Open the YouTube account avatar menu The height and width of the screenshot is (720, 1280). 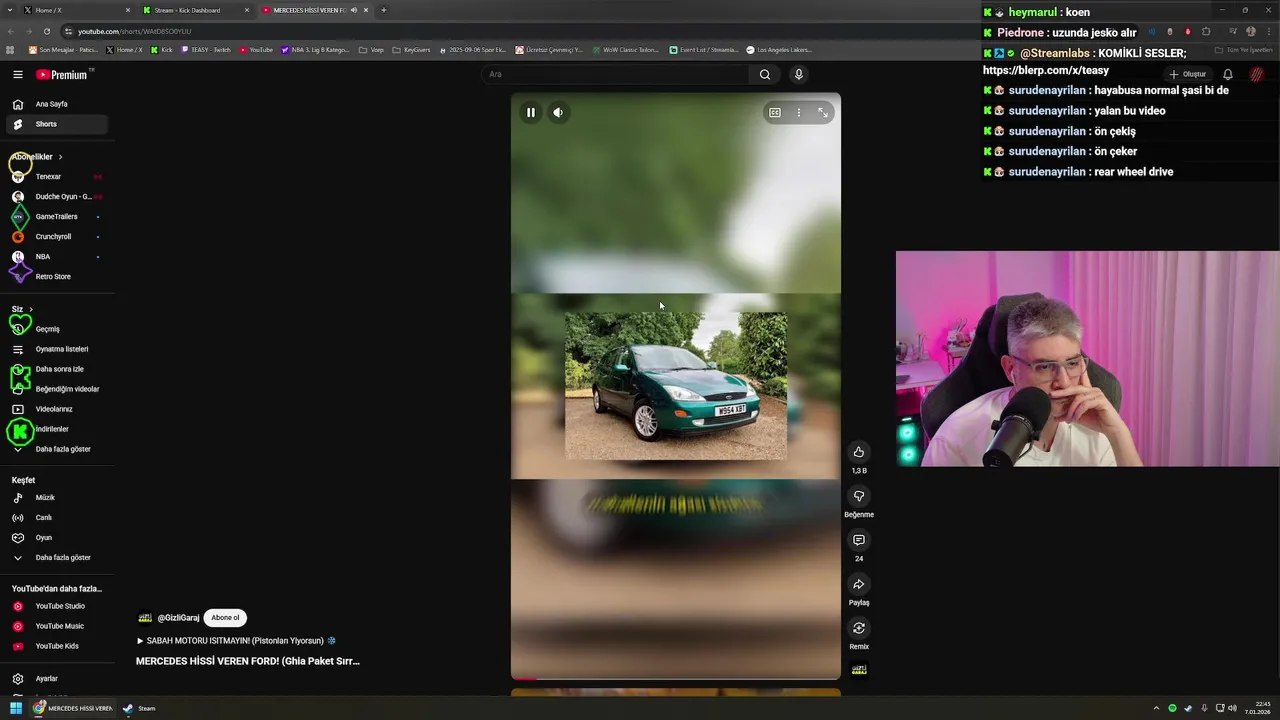click(x=1257, y=74)
